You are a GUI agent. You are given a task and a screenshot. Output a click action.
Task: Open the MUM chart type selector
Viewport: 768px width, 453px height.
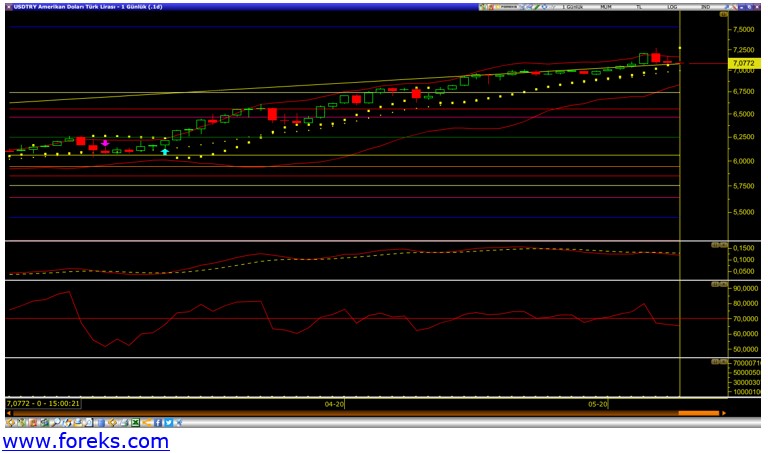606,6
